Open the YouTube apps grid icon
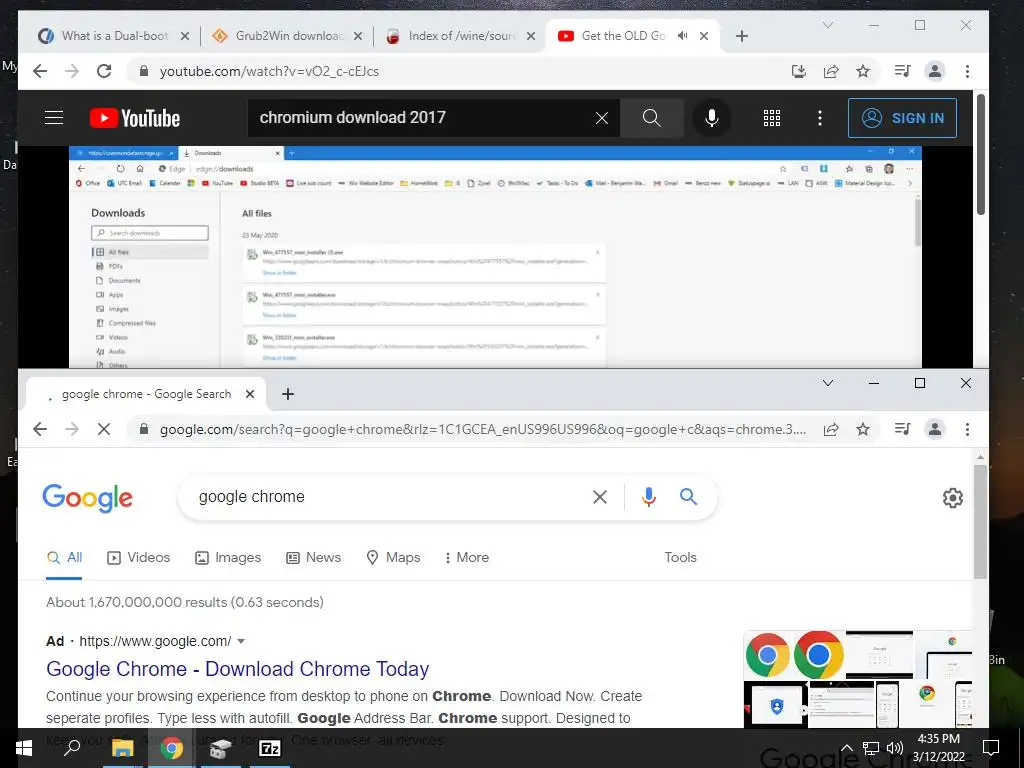 click(x=772, y=118)
